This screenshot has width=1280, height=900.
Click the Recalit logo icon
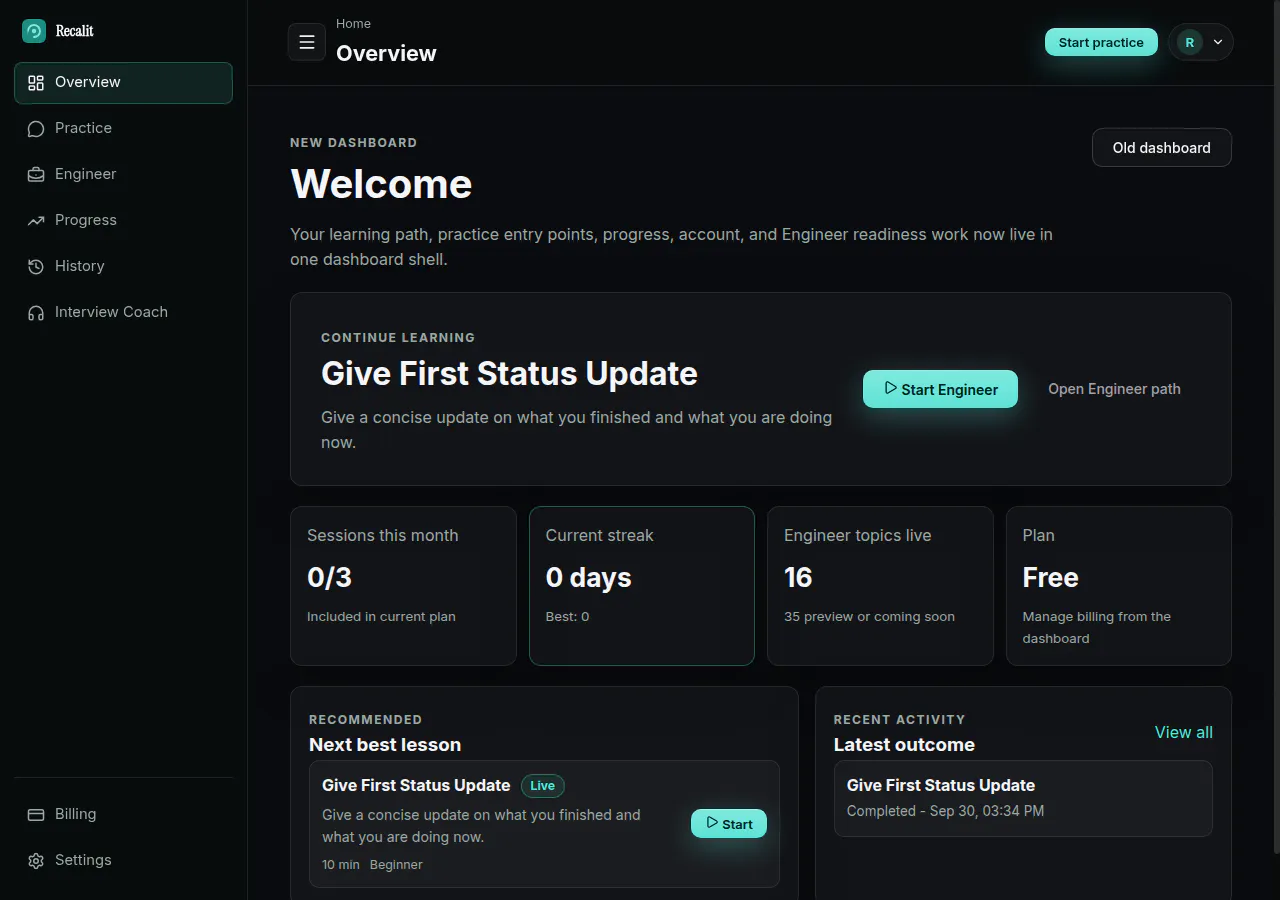tap(34, 31)
